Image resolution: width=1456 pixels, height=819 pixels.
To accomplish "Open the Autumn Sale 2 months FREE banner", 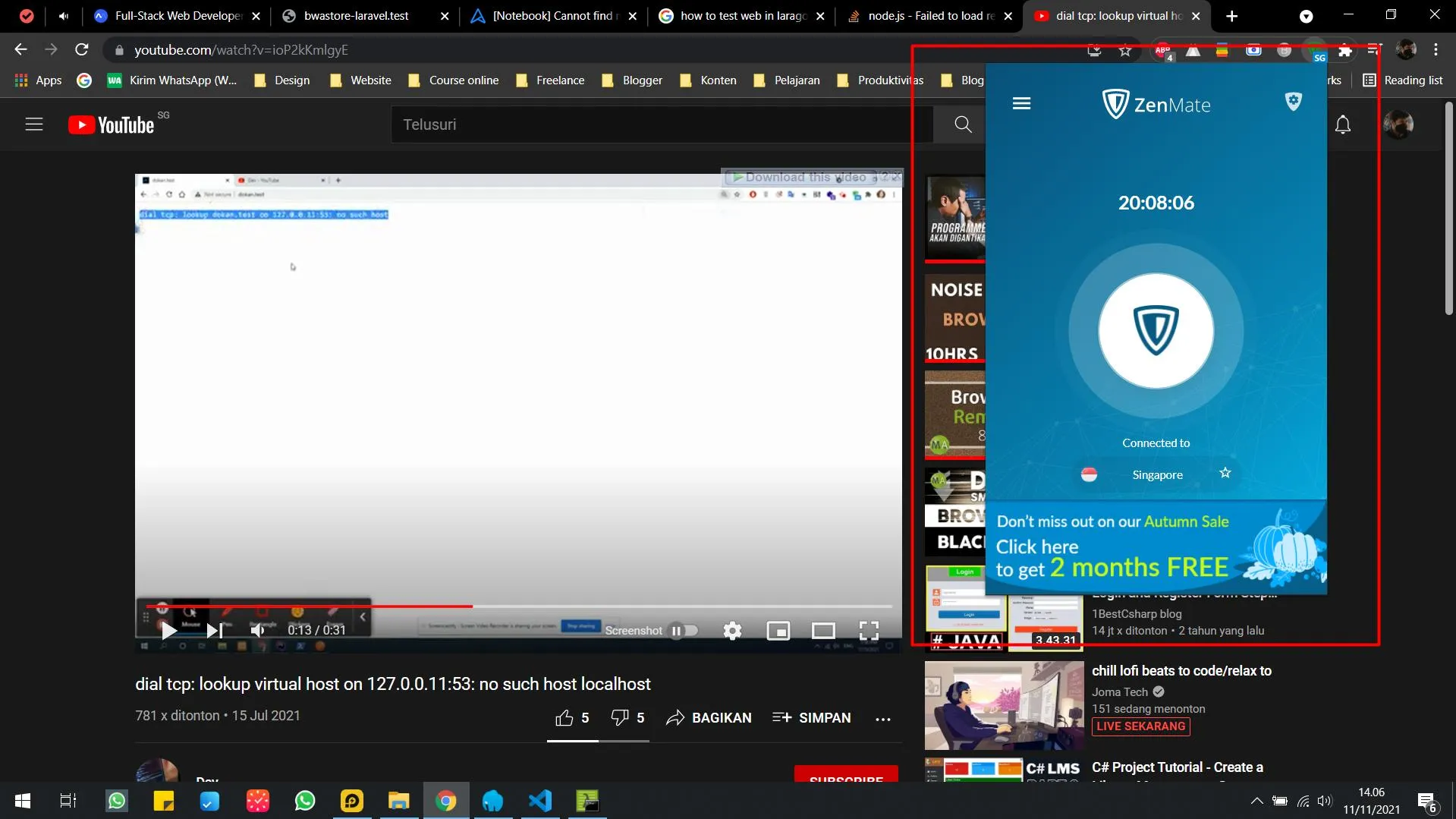I will pyautogui.click(x=1156, y=547).
